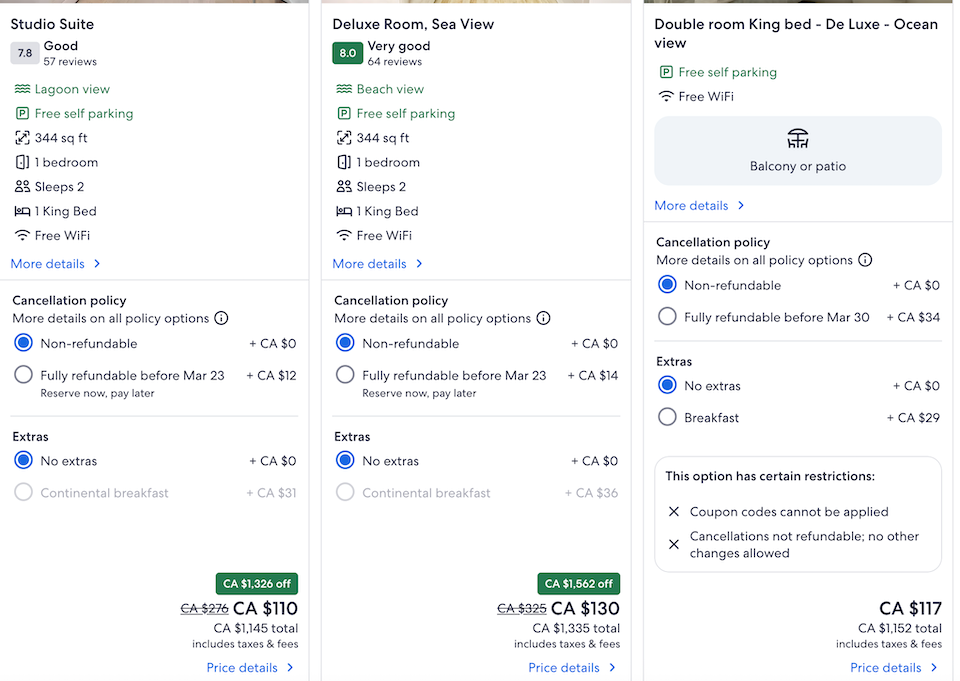Click the Balcony or patio icon
The image size is (960, 681).
point(798,139)
